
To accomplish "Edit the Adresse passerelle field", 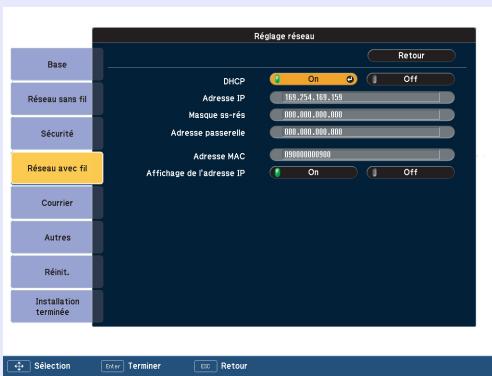I will point(362,132).
